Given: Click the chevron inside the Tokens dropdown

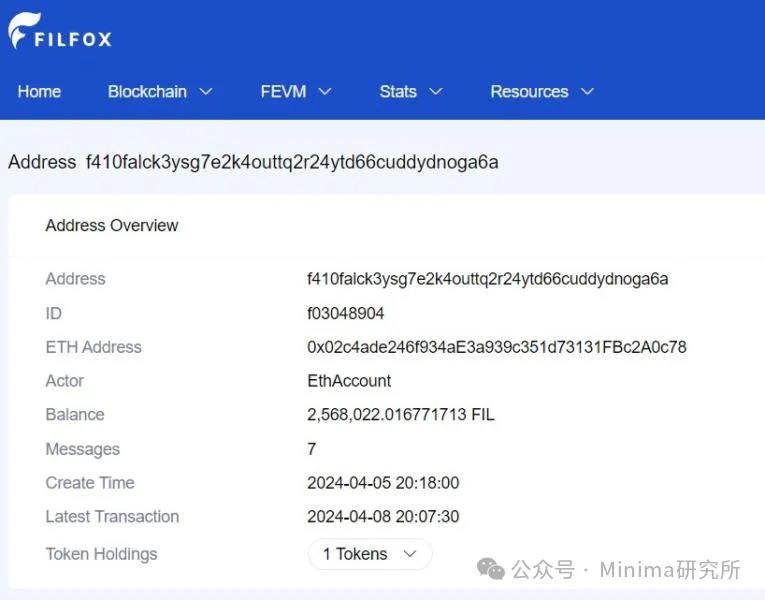Looking at the screenshot, I should (x=409, y=554).
